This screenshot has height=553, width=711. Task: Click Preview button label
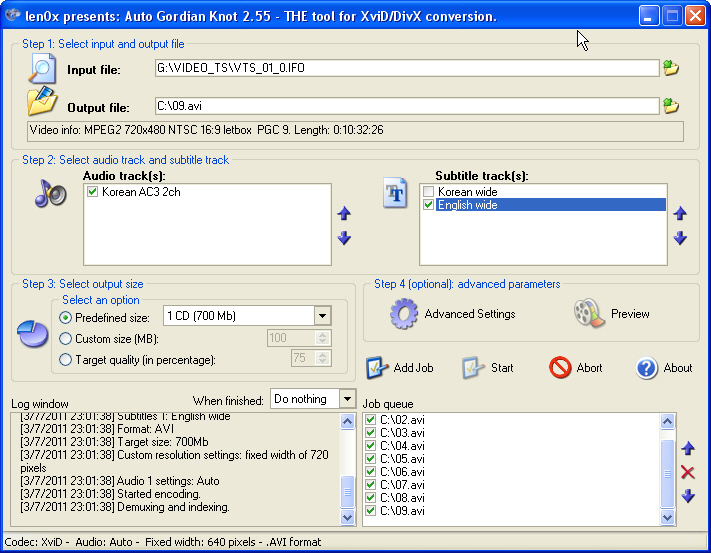click(x=630, y=314)
